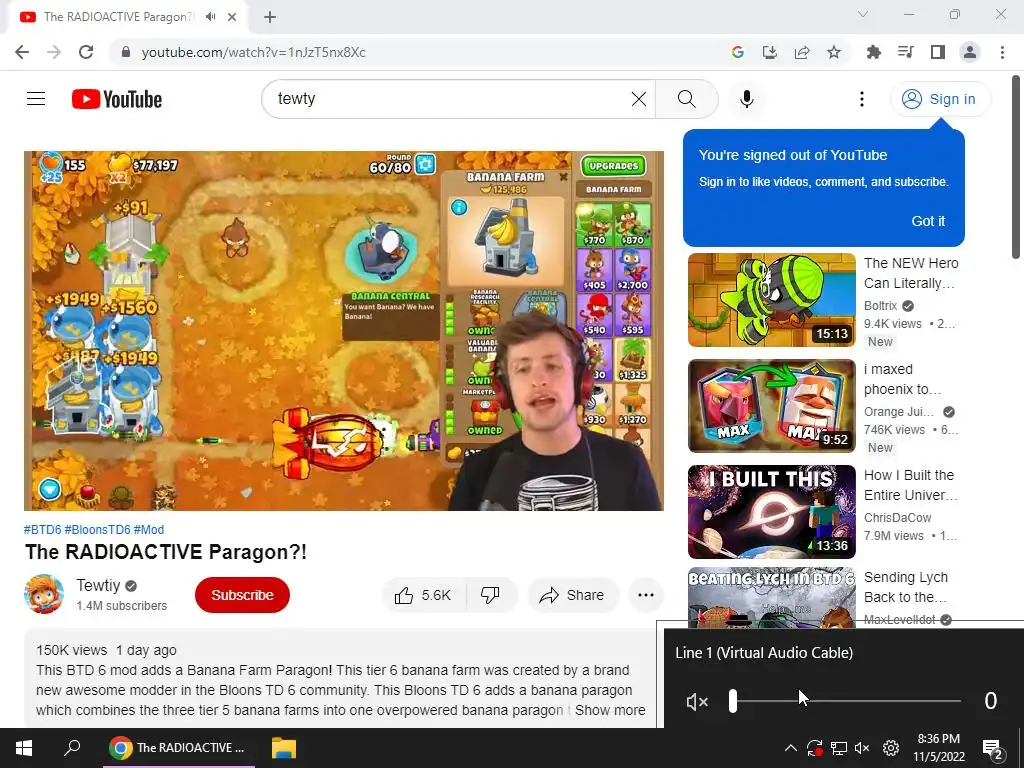Viewport: 1024px width, 768px height.
Task: Open the Chrome profile avatar
Action: [x=970, y=52]
